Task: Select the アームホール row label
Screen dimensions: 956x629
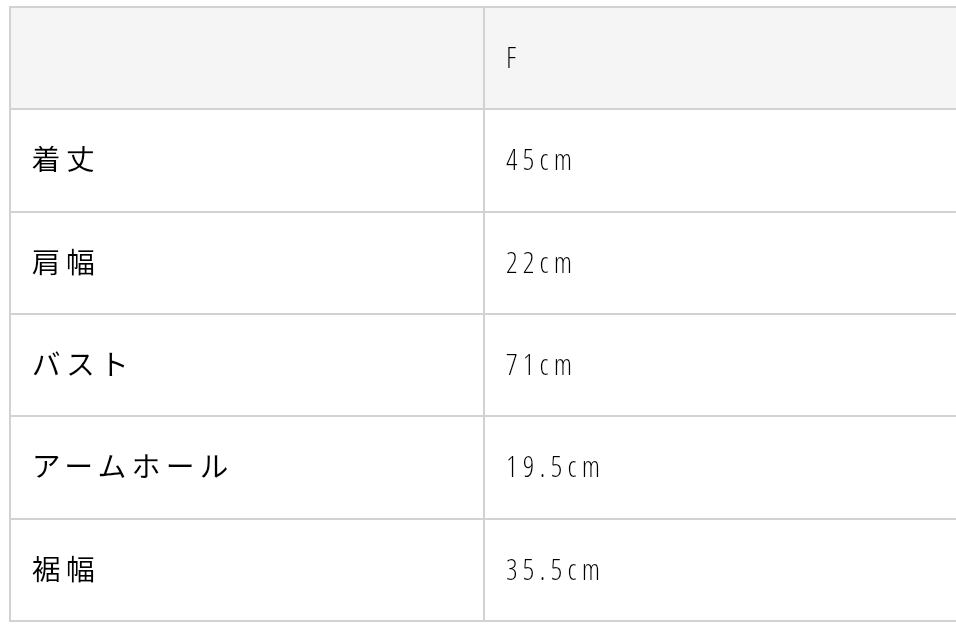Action: 130,467
